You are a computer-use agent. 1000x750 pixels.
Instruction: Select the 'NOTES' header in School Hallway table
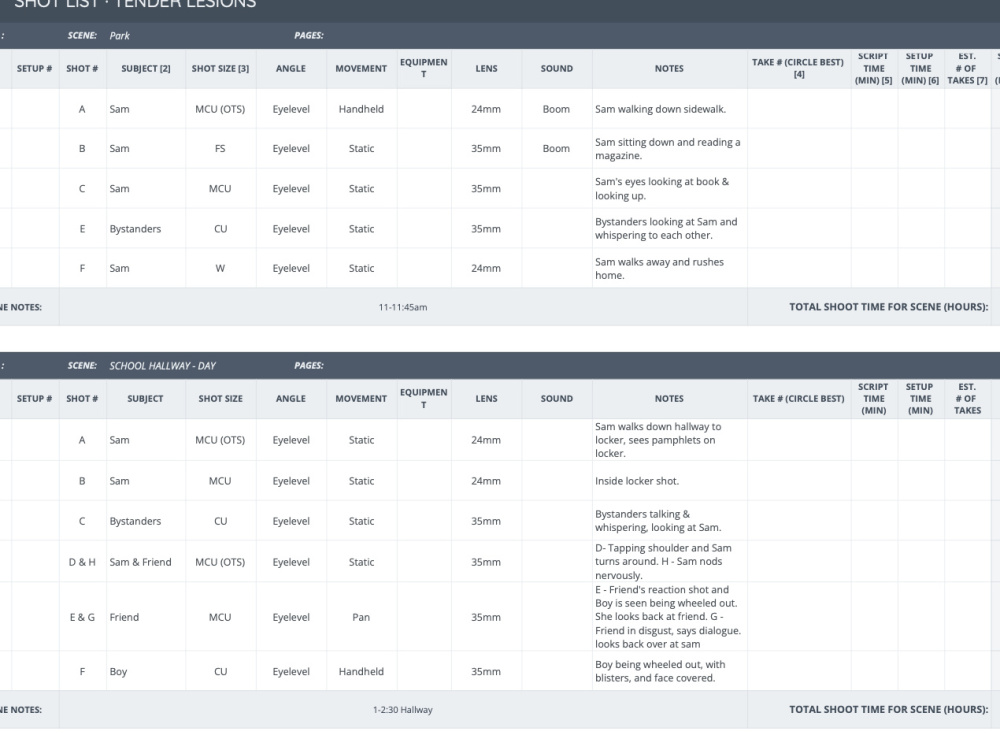[x=669, y=399]
